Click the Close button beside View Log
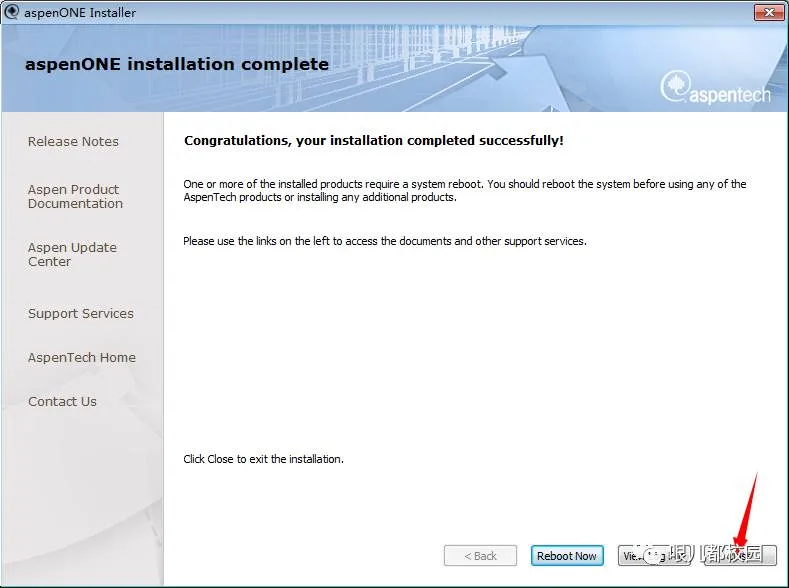 [x=741, y=556]
